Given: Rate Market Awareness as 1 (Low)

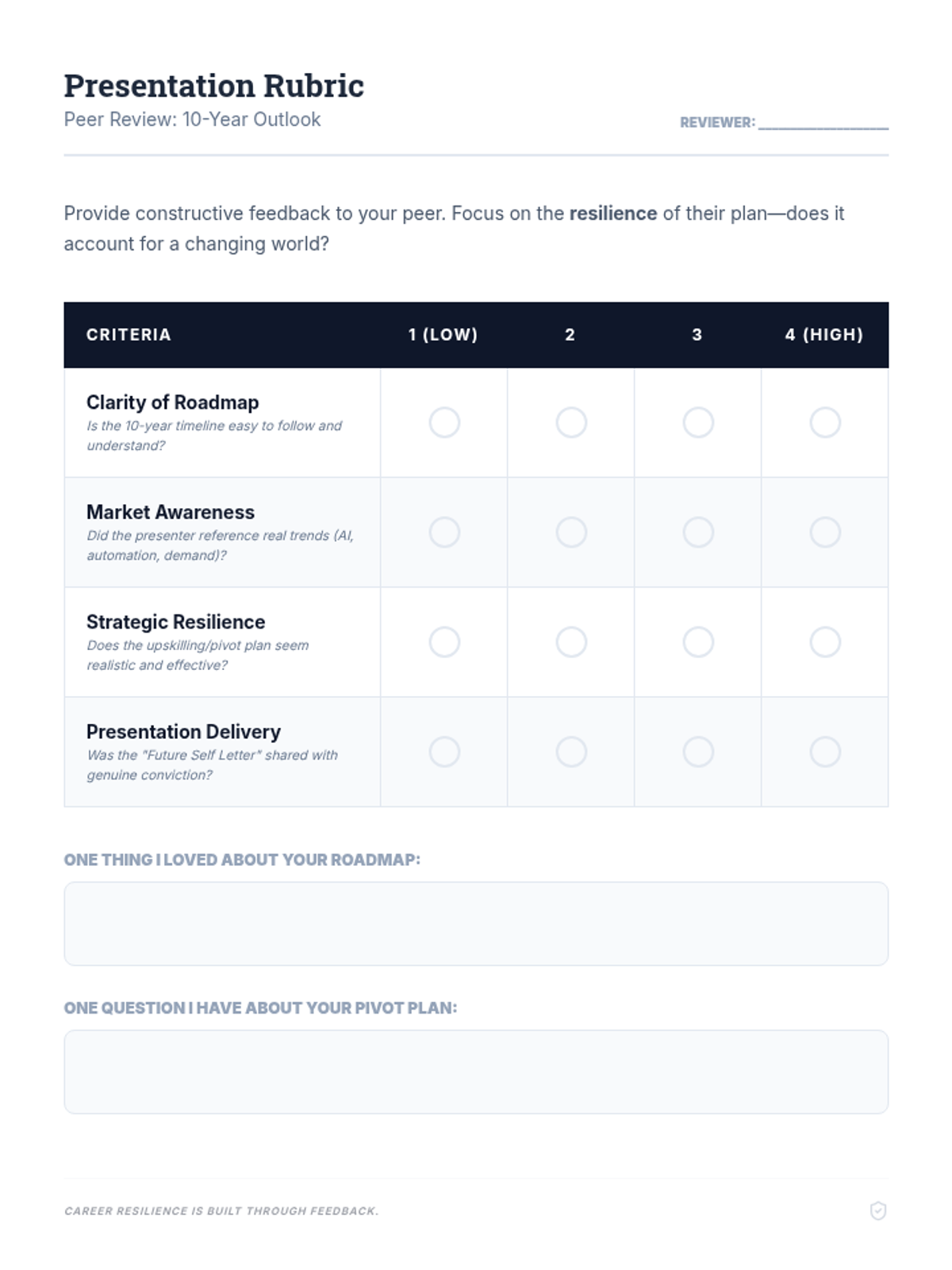Looking at the screenshot, I should coord(444,532).
